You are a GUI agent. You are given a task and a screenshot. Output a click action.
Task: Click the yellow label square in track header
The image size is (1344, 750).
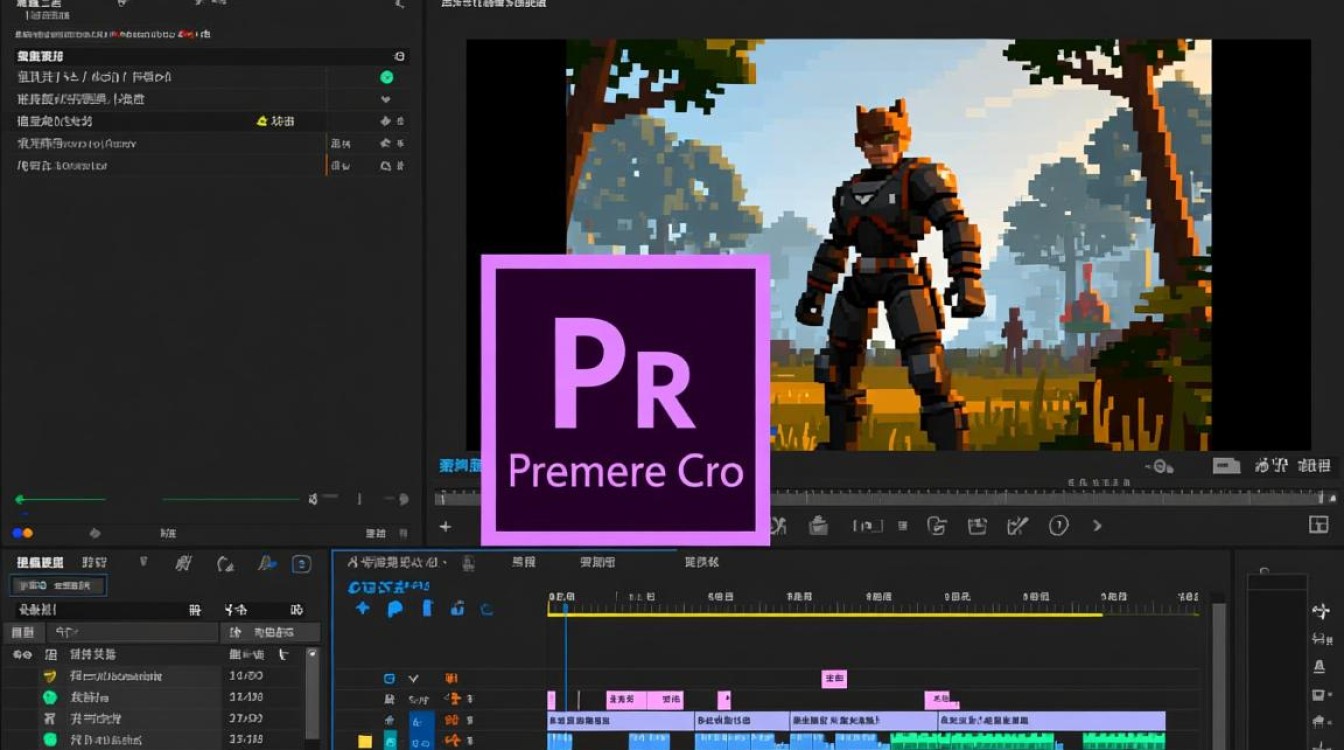(365, 741)
